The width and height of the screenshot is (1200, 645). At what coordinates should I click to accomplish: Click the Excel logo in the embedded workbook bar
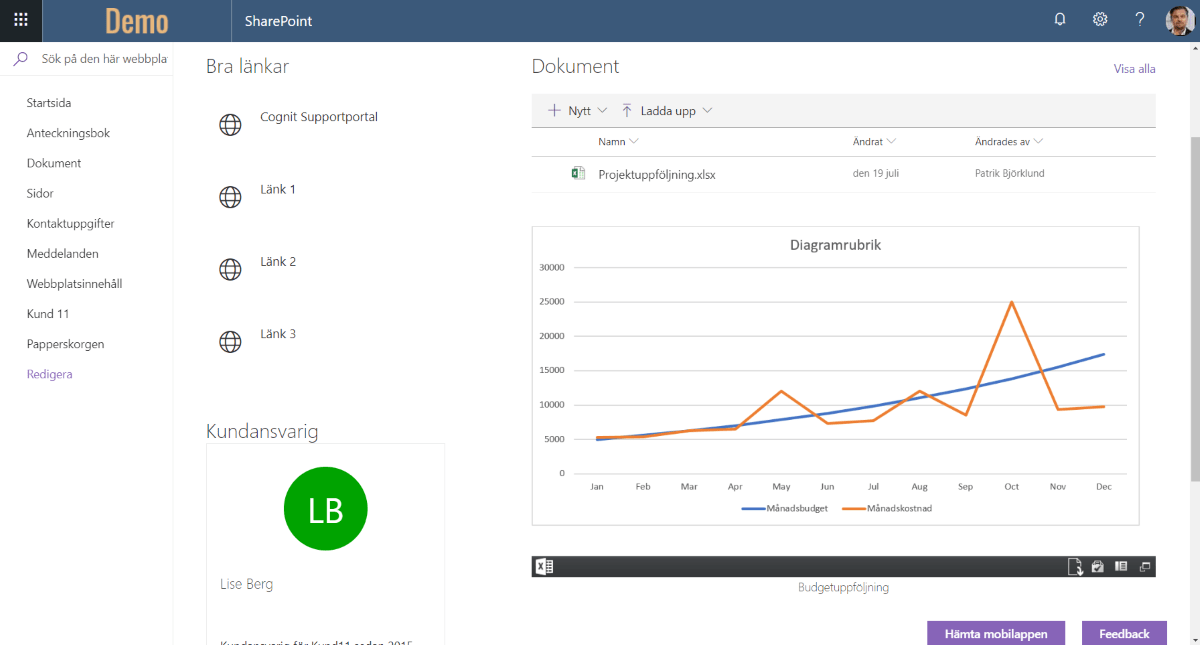coord(545,567)
